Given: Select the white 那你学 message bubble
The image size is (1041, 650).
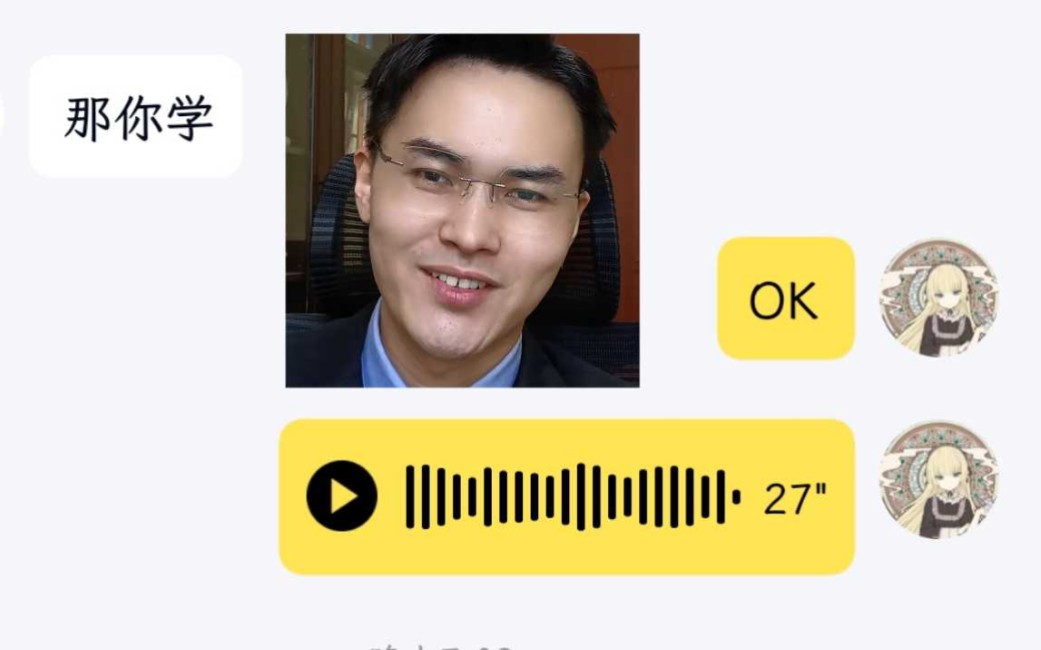Looking at the screenshot, I should tap(135, 116).
